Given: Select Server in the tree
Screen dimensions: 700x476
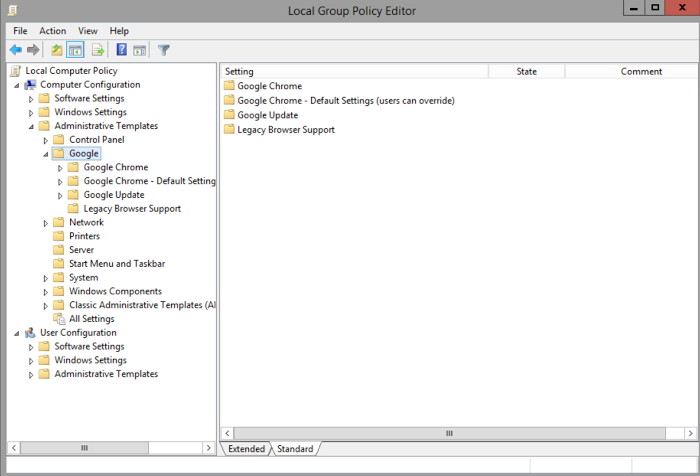Looking at the screenshot, I should (x=74, y=250).
